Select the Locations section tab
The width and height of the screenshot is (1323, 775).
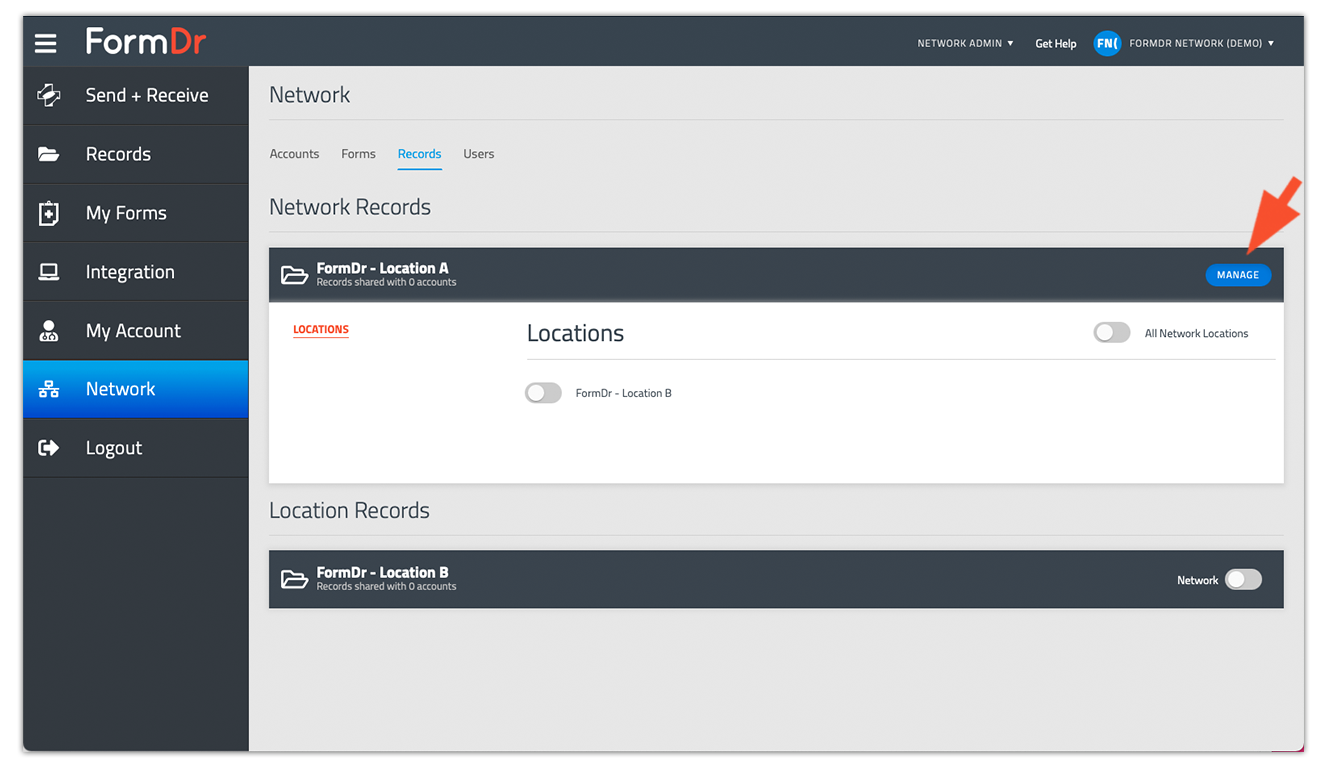(321, 329)
